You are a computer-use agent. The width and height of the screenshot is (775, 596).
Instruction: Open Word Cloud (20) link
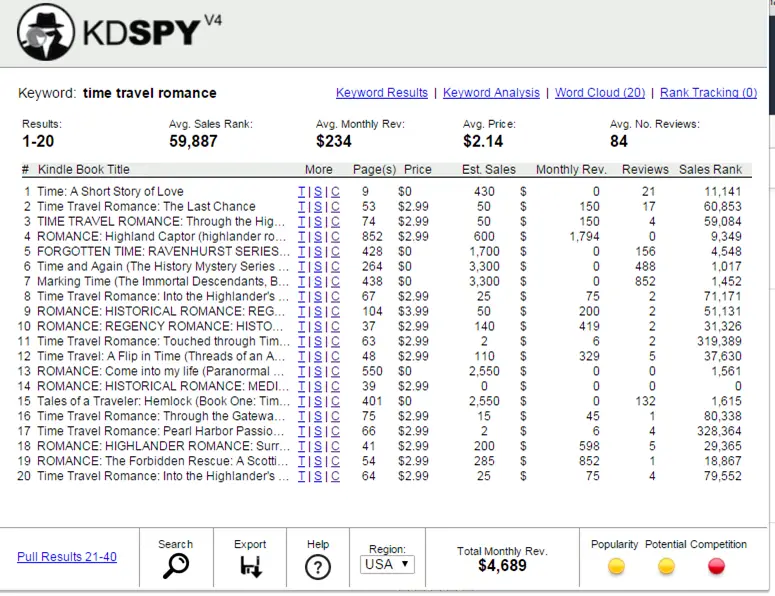(600, 93)
